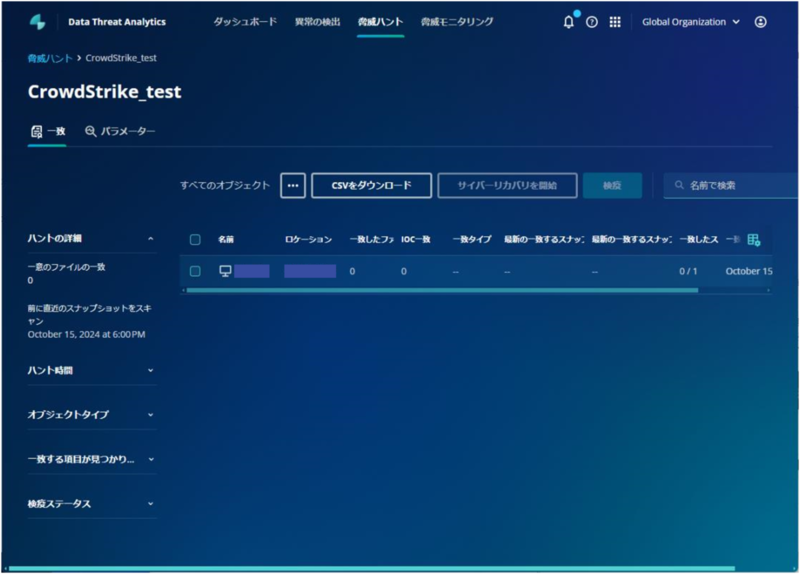Check the checkbox for the result row
Viewport: 800px width, 574px height.
195,271
